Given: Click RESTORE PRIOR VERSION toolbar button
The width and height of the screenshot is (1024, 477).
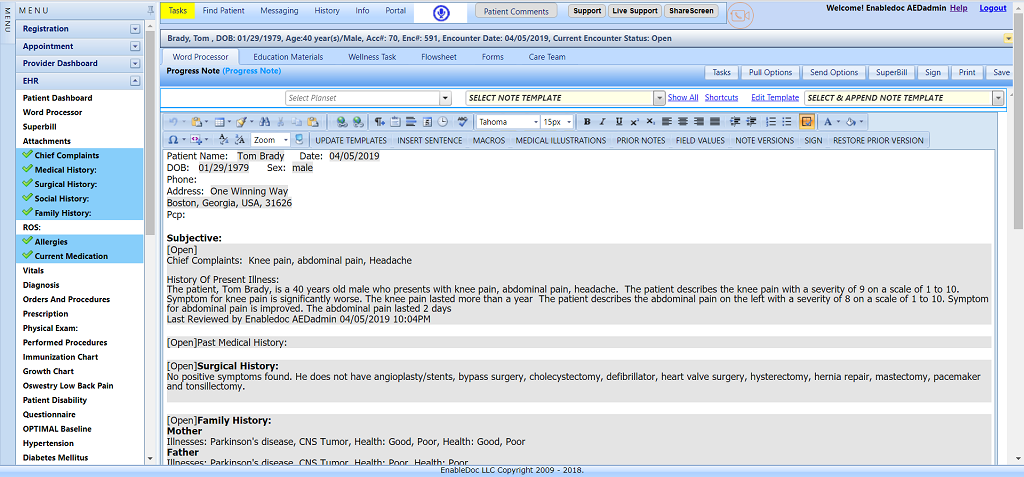Looking at the screenshot, I should pyautogui.click(x=878, y=140).
